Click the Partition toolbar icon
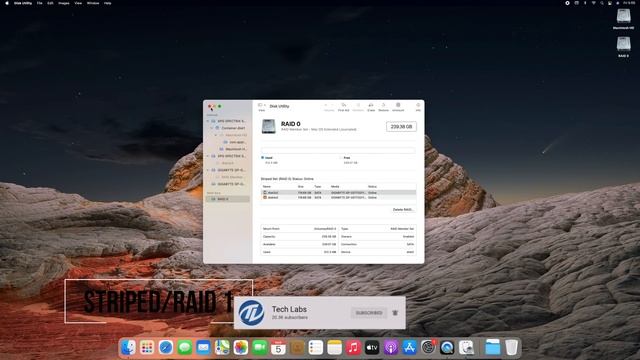 tap(358, 107)
